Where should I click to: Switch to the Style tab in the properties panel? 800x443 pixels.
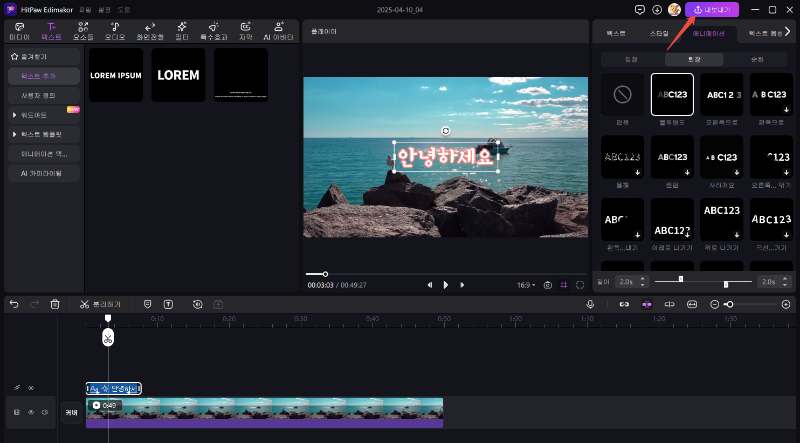(x=659, y=33)
